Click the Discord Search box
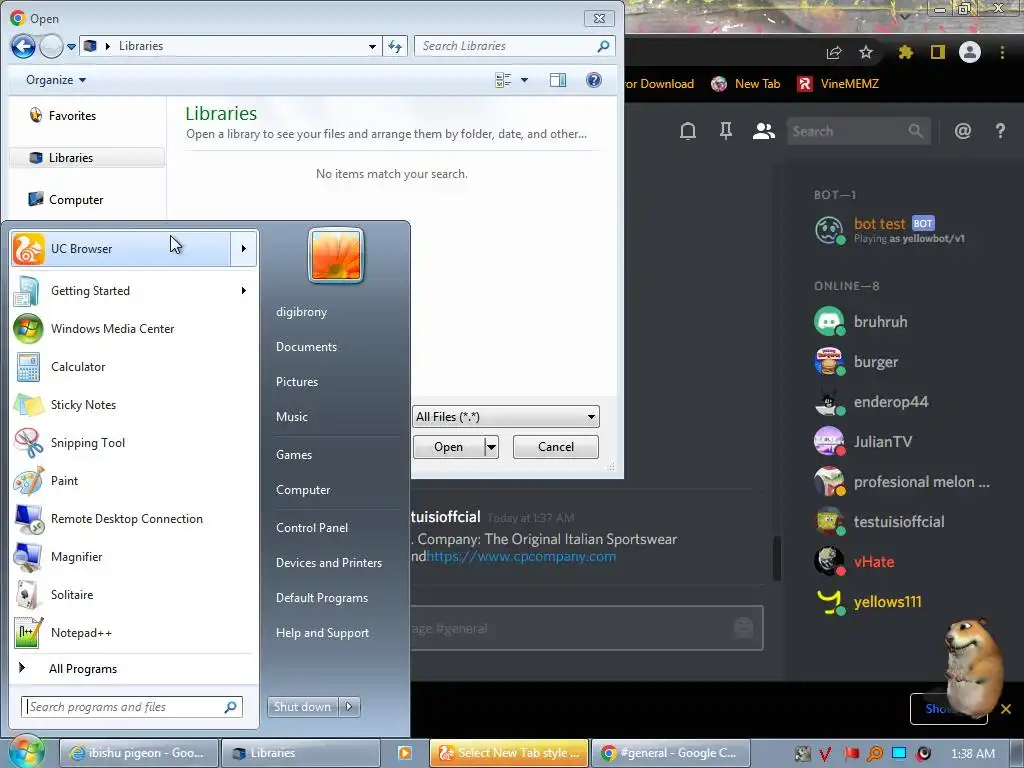The image size is (1024, 768). tap(858, 131)
